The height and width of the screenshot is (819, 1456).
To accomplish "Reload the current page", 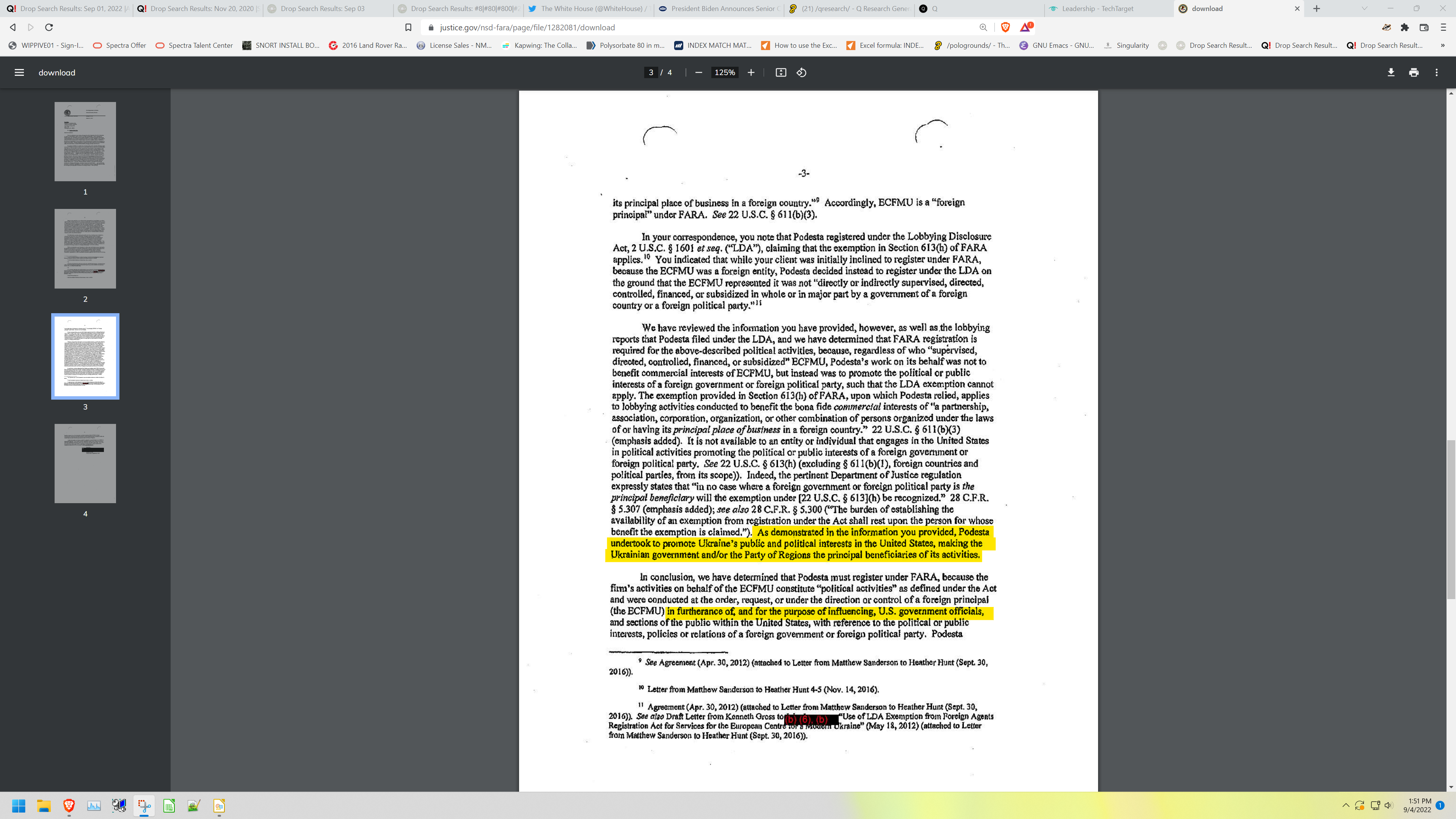I will 49,27.
